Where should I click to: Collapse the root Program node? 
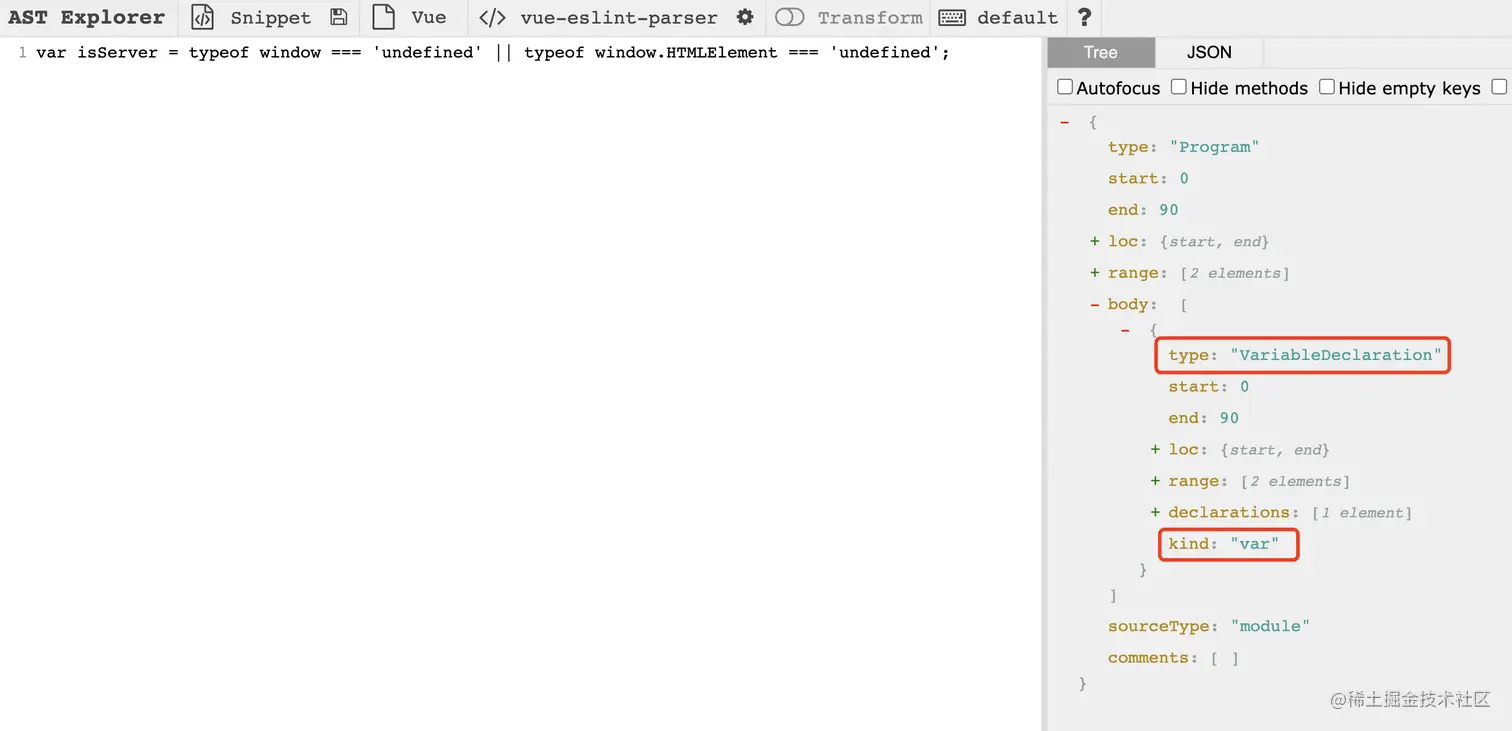pos(1064,122)
